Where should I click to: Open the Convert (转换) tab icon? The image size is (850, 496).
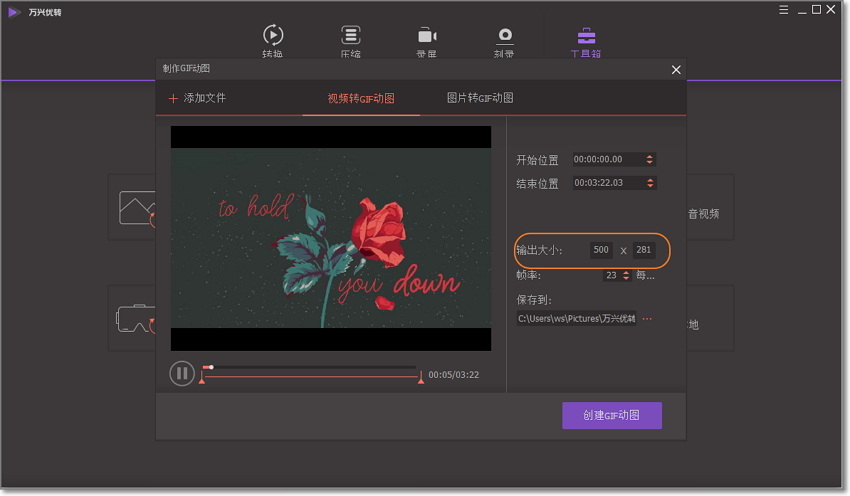273,35
